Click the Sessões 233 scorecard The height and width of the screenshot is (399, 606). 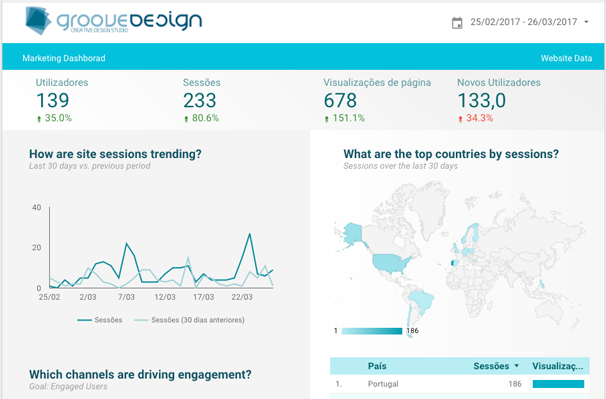(x=201, y=100)
